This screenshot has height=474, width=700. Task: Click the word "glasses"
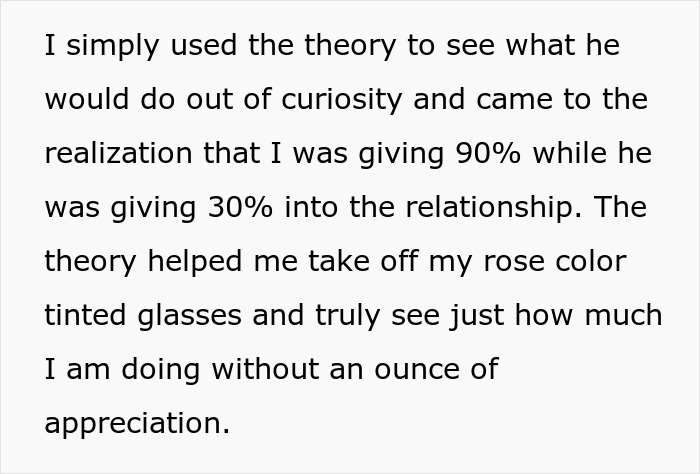[189, 316]
